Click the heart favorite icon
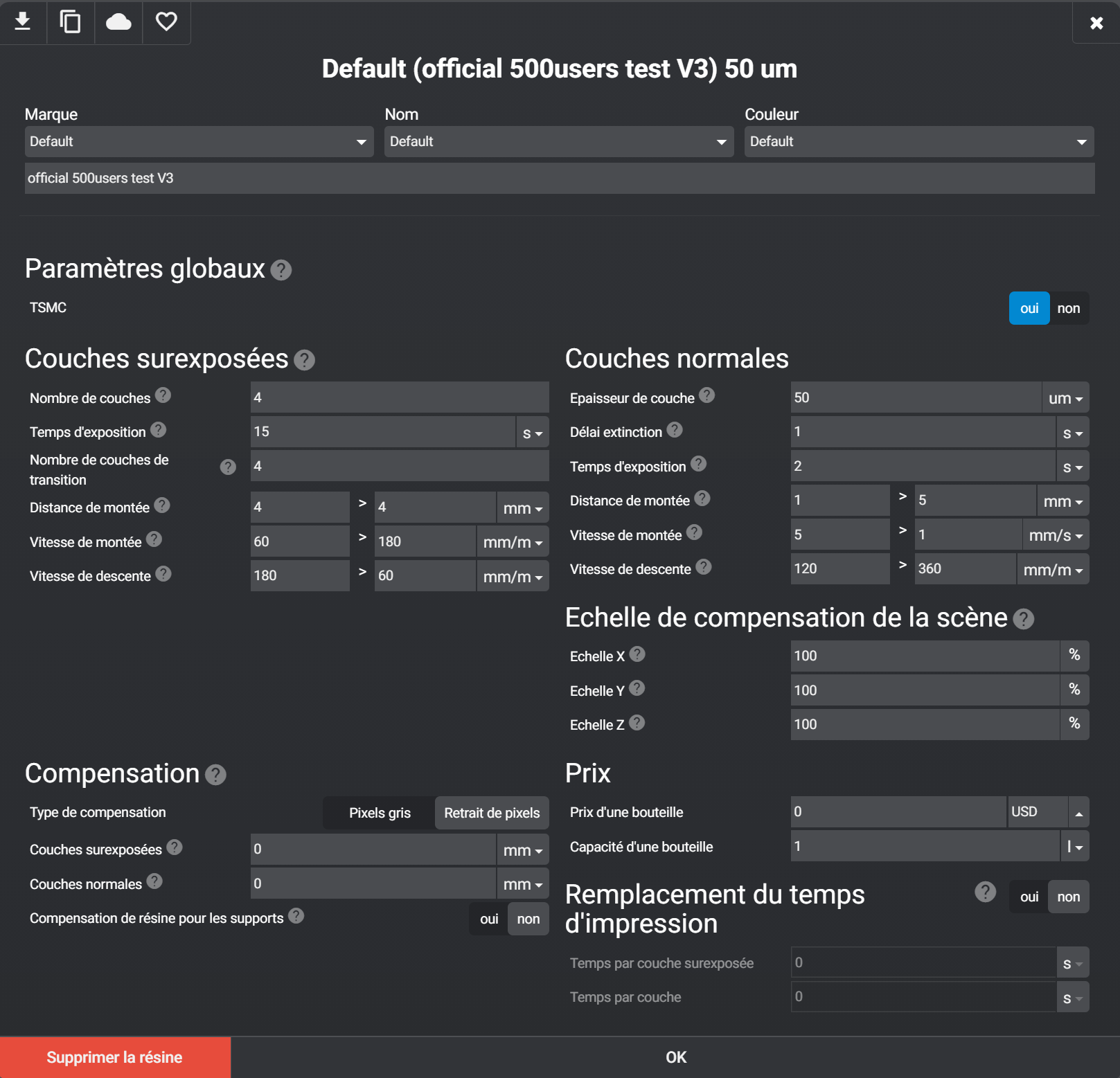This screenshot has height=1078, width=1120. [166, 22]
